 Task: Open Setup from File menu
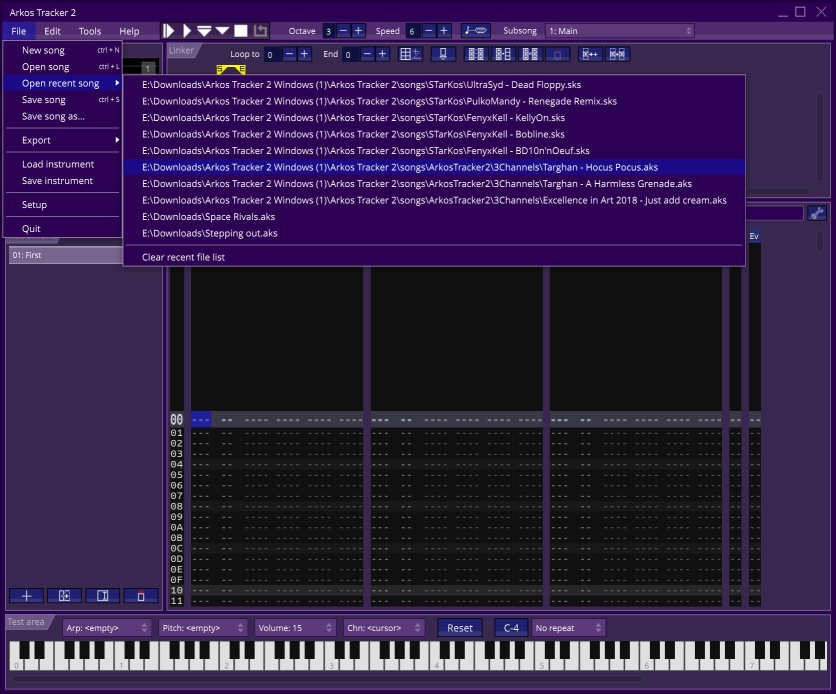point(63,205)
